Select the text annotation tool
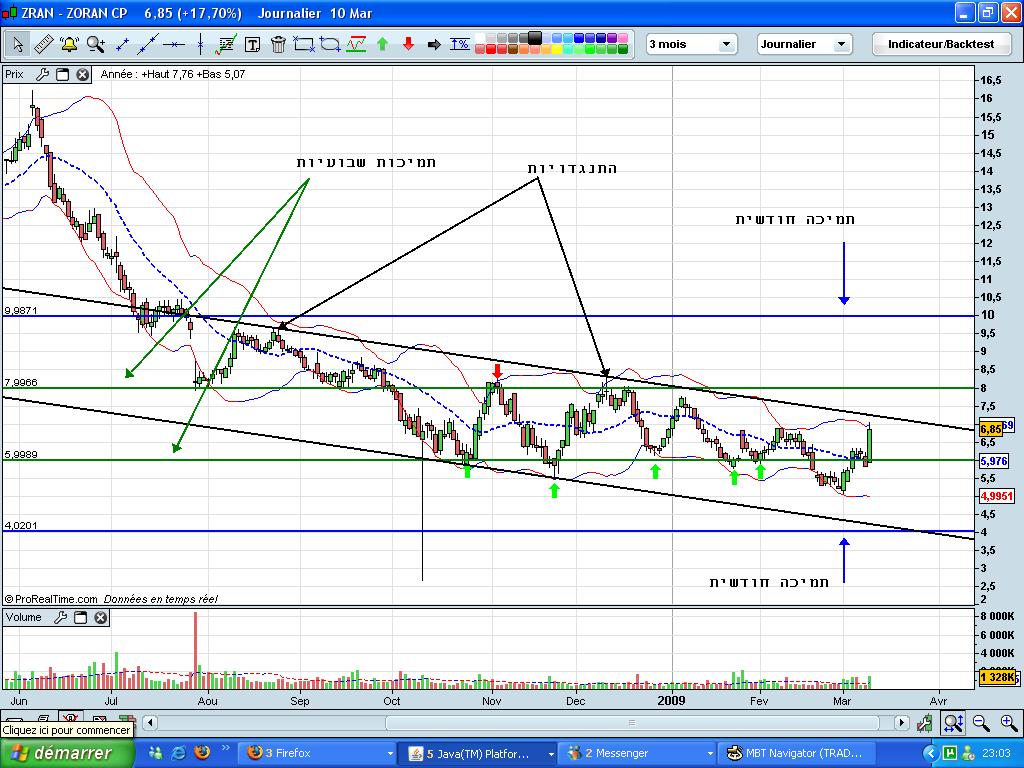The width and height of the screenshot is (1024, 768). pyautogui.click(x=253, y=44)
